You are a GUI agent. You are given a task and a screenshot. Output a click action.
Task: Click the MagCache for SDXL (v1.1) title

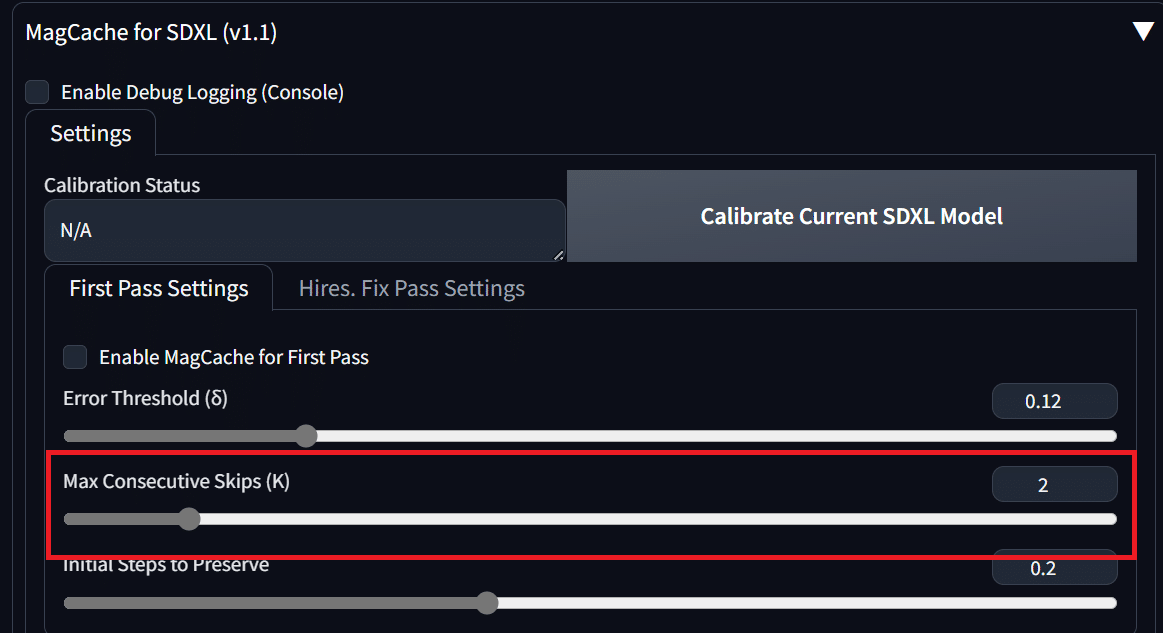[x=151, y=33]
